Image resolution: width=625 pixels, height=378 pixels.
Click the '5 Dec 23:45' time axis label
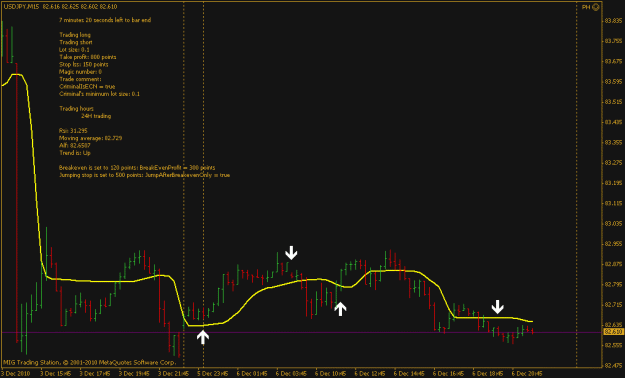click(213, 374)
